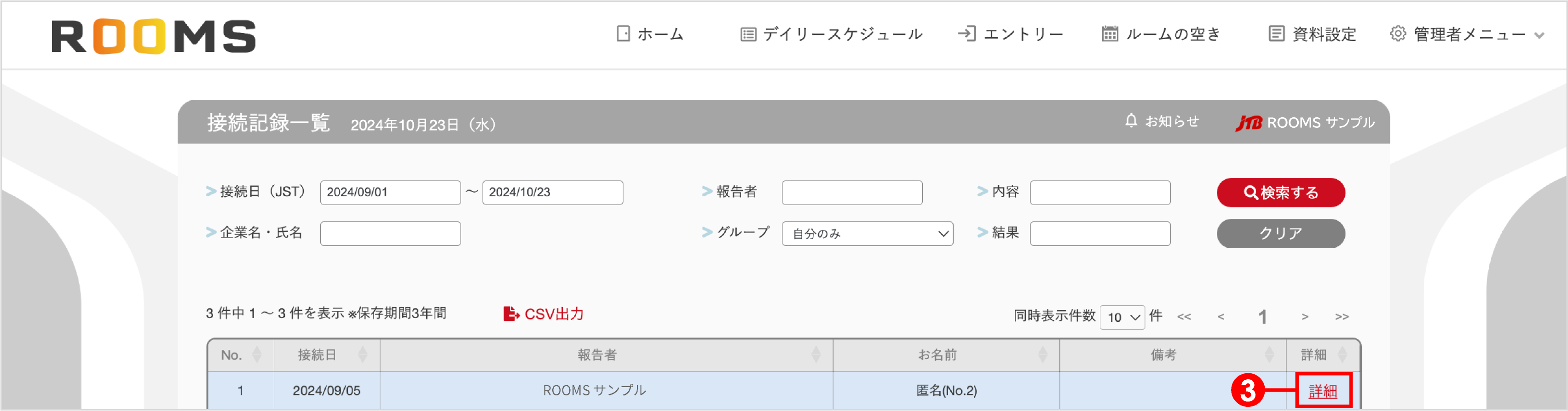Click the magnifier icon in 検索する
This screenshot has height=411, width=1568.
point(1251,193)
